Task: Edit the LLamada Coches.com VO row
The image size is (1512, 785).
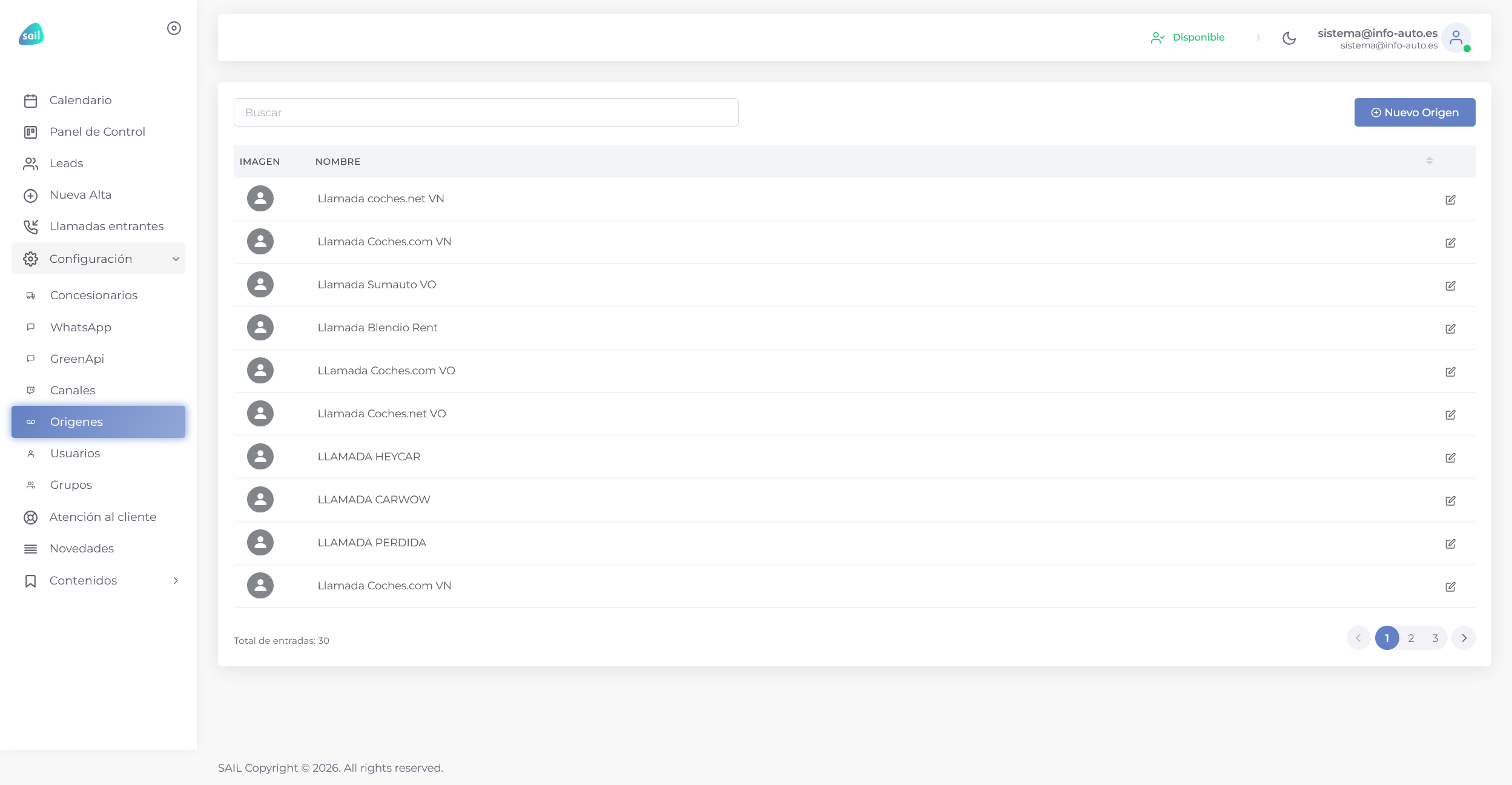Action: point(1450,371)
